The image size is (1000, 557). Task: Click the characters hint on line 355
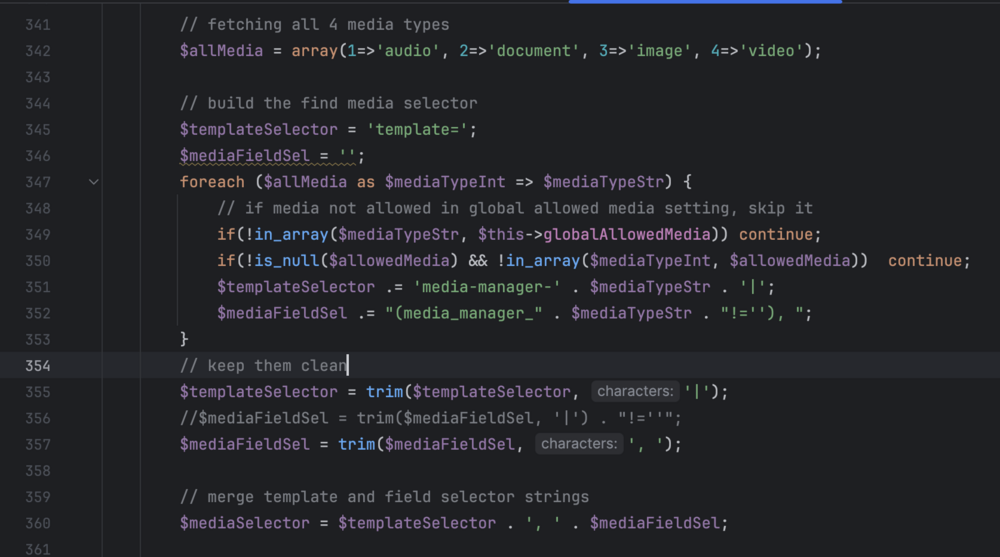[635, 392]
